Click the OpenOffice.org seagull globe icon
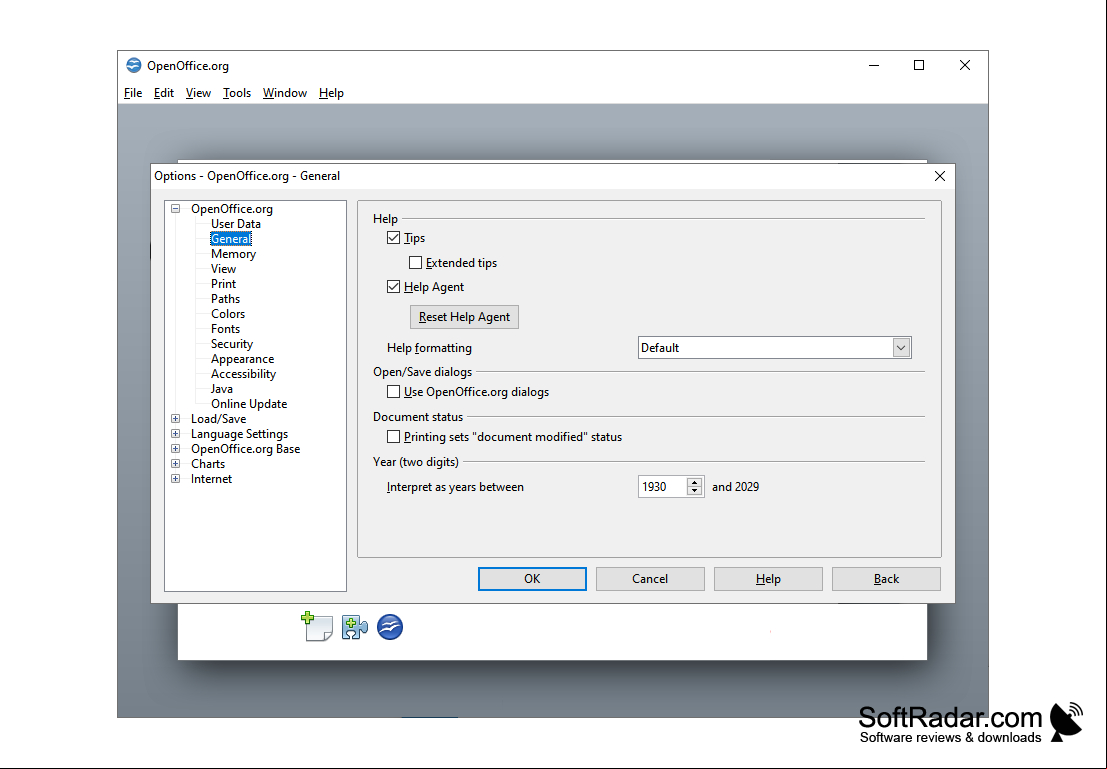 (x=390, y=627)
